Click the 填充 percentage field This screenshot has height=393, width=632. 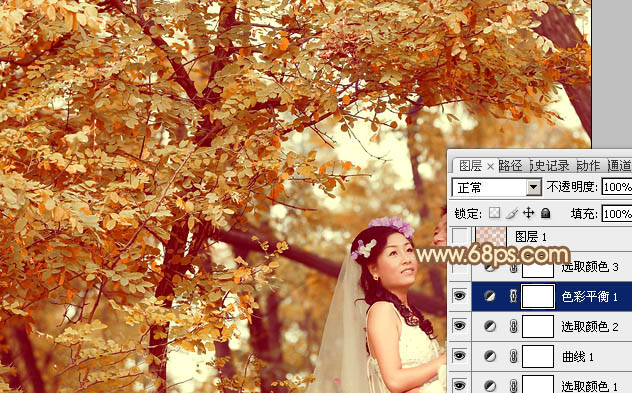point(617,214)
